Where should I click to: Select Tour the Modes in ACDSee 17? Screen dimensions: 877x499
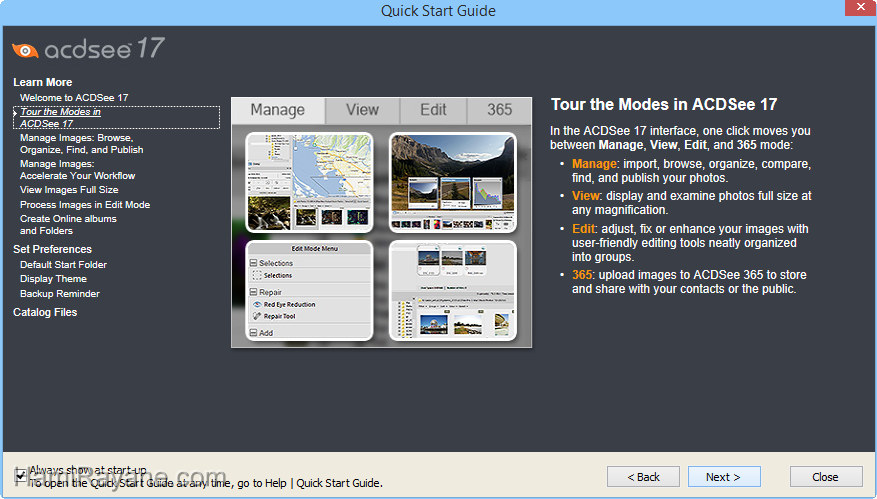116,117
